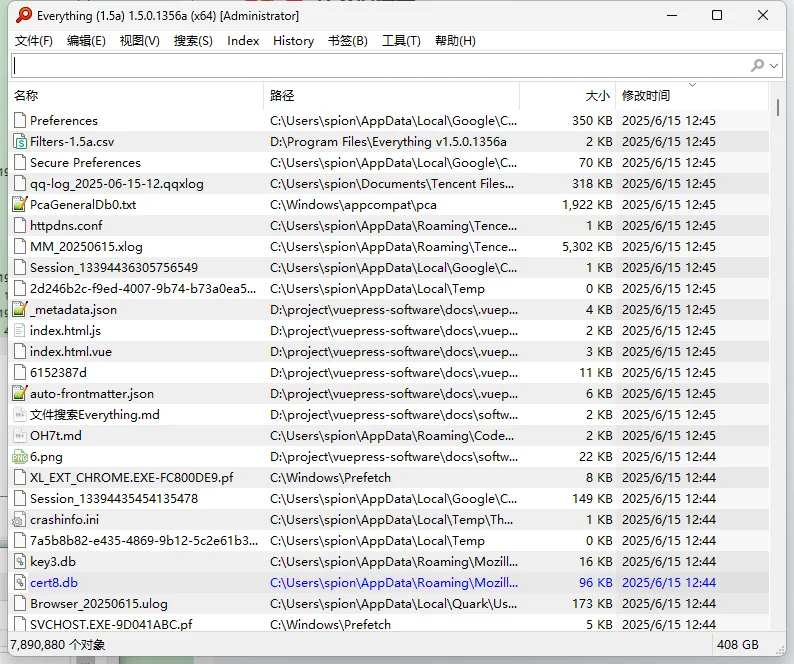The image size is (794, 664).
Task: Select the file name XL_EXT_CHROME.EXE-FC800DE9.pf
Action: (132, 478)
